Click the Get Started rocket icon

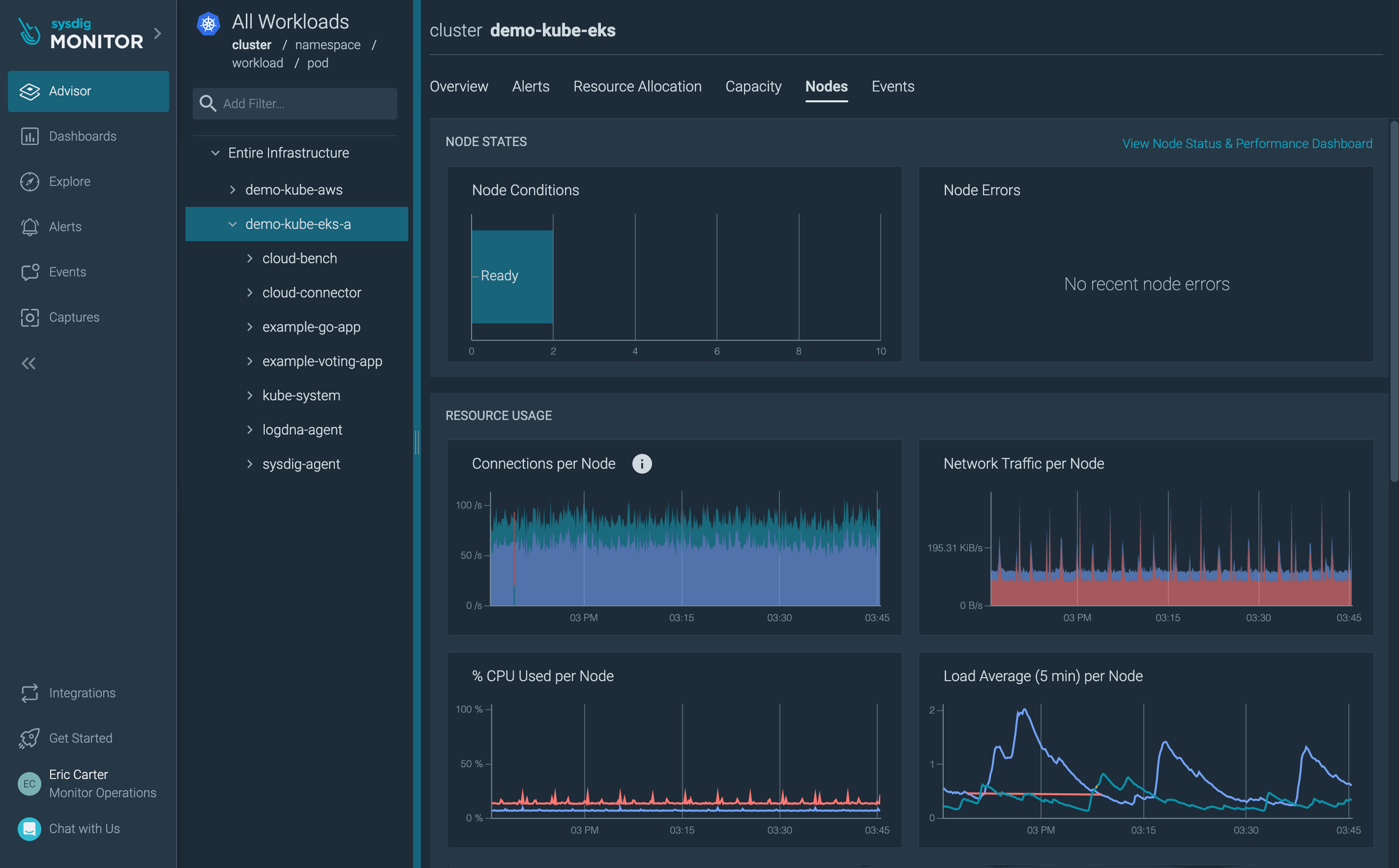[30, 738]
